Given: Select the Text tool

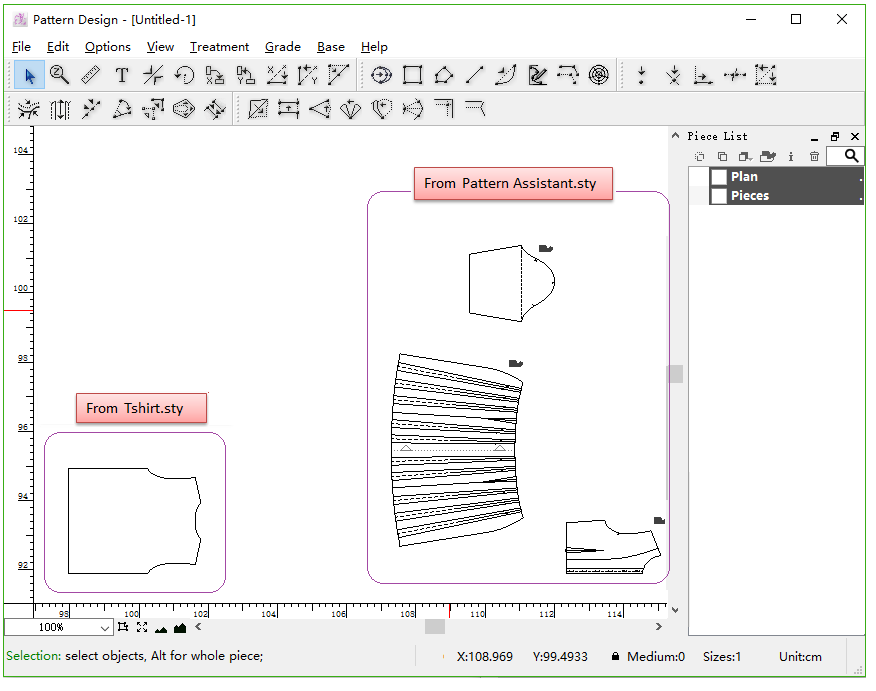Looking at the screenshot, I should 122,75.
